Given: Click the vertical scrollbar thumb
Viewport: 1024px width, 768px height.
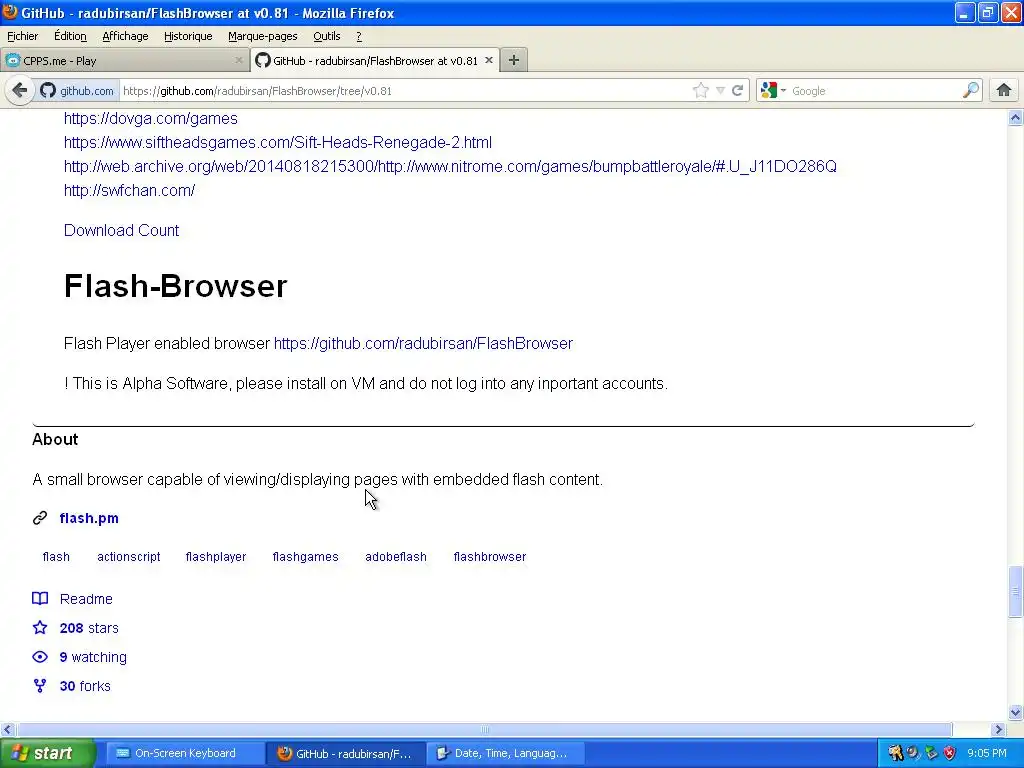Looking at the screenshot, I should pyautogui.click(x=1015, y=592).
